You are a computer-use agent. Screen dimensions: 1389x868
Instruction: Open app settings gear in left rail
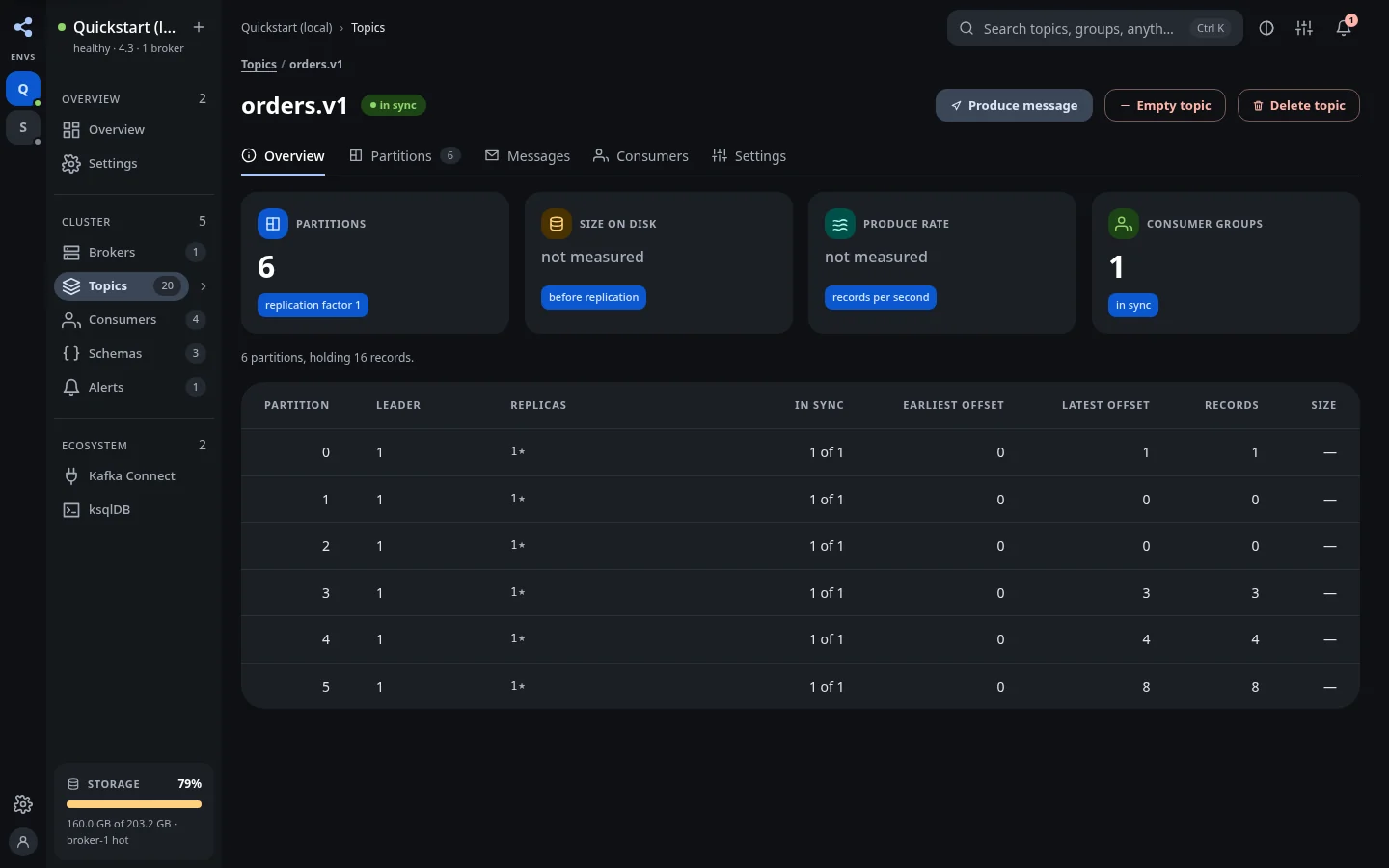point(23,804)
